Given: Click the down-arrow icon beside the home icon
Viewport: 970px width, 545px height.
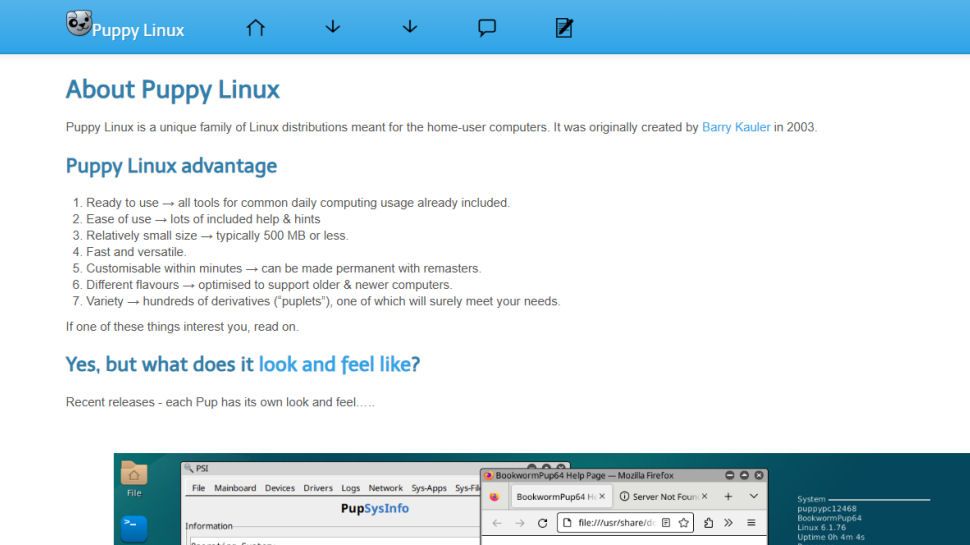Looking at the screenshot, I should click(333, 28).
